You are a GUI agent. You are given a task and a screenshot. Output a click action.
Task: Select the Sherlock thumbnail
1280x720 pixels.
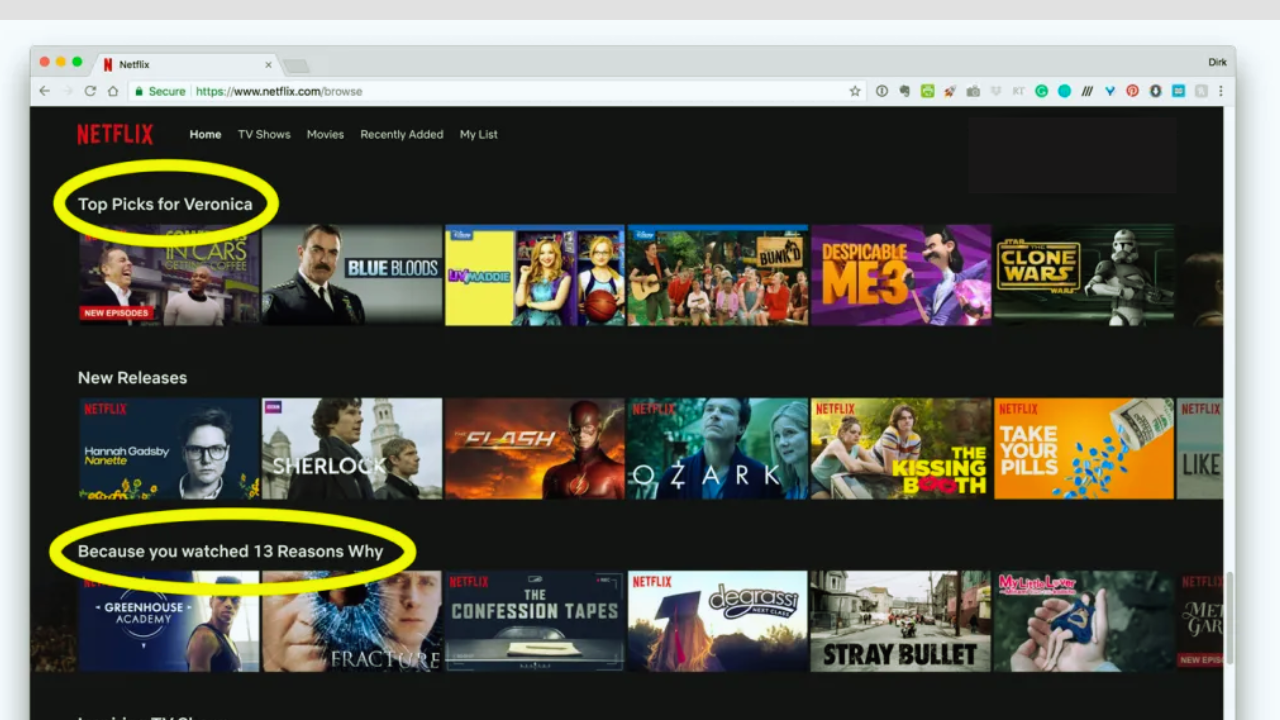coord(352,449)
